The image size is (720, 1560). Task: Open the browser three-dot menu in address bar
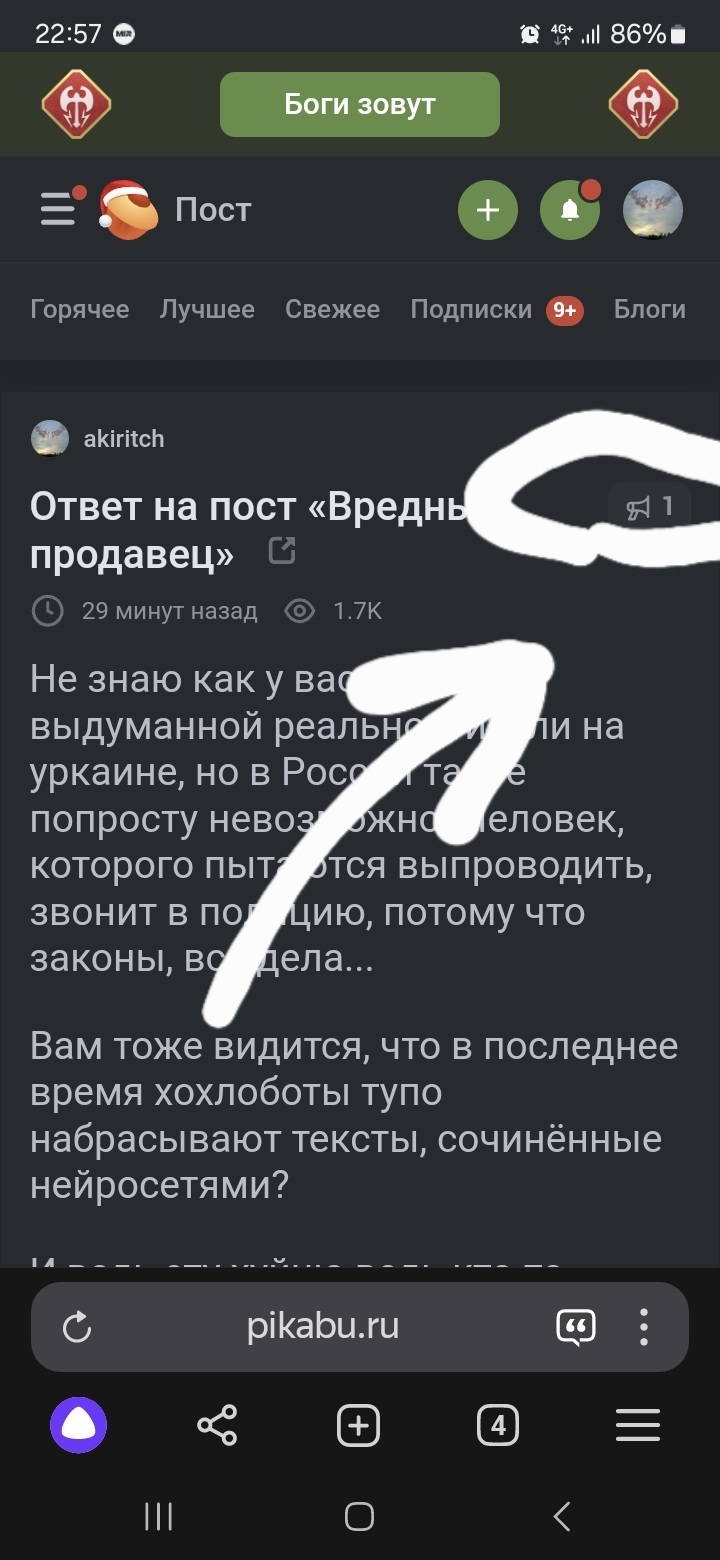tap(644, 1327)
